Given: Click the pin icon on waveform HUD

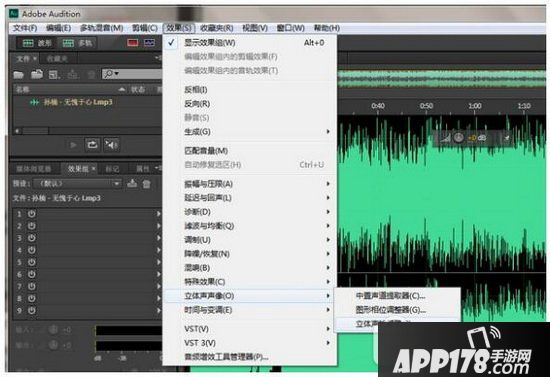Looking at the screenshot, I should [x=507, y=138].
